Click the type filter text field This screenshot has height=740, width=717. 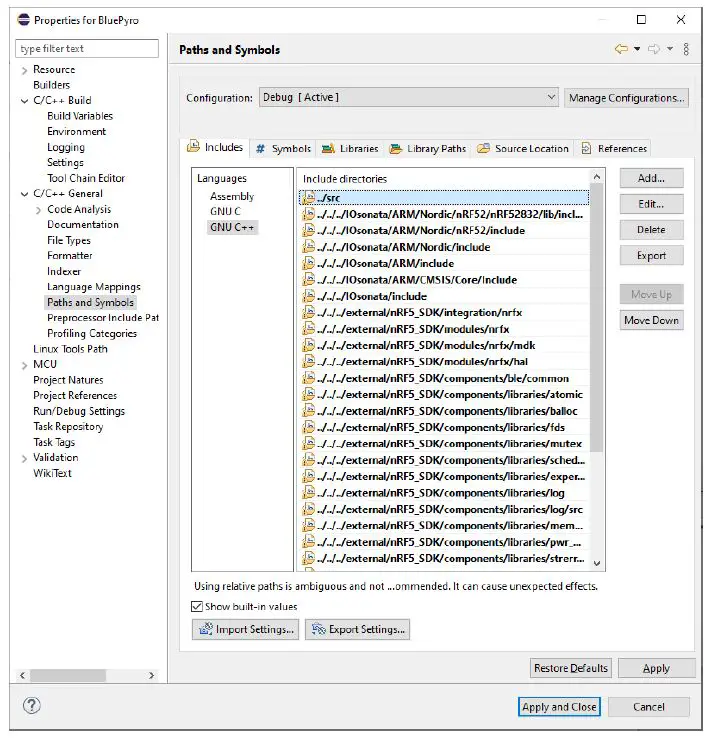click(87, 49)
